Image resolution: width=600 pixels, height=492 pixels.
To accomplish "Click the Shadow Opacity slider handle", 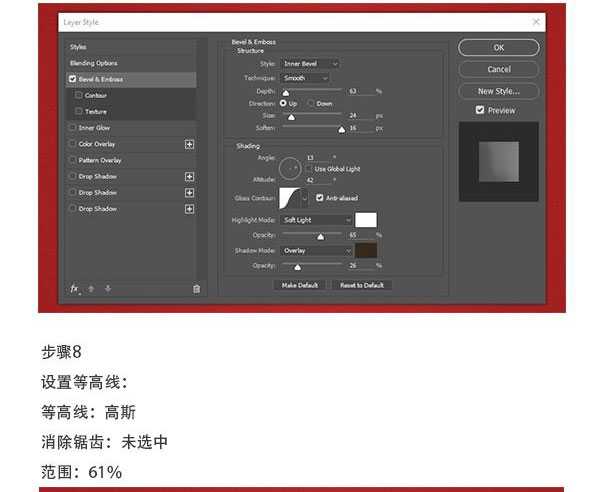I will click(297, 267).
